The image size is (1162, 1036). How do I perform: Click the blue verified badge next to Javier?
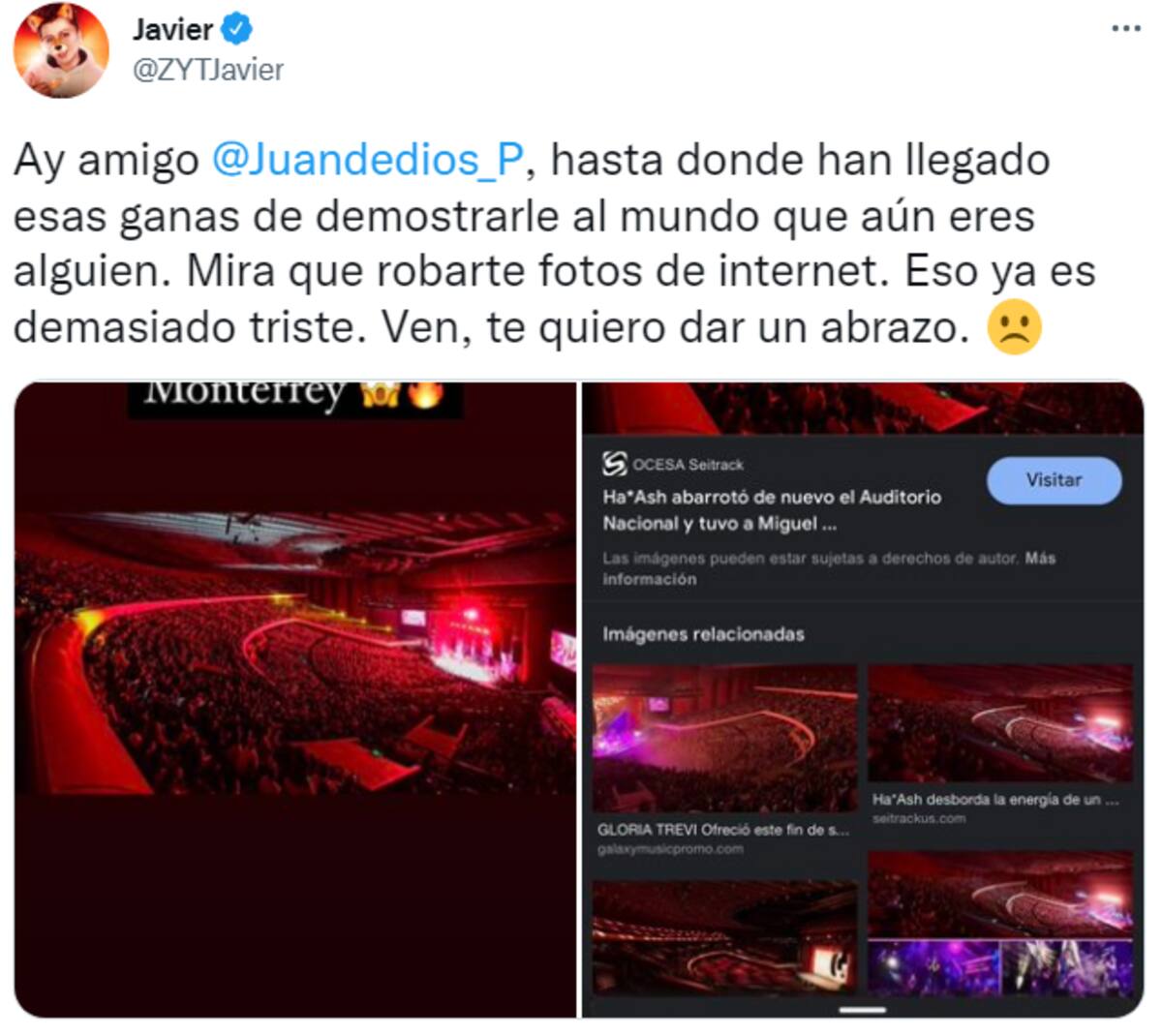pyautogui.click(x=237, y=30)
